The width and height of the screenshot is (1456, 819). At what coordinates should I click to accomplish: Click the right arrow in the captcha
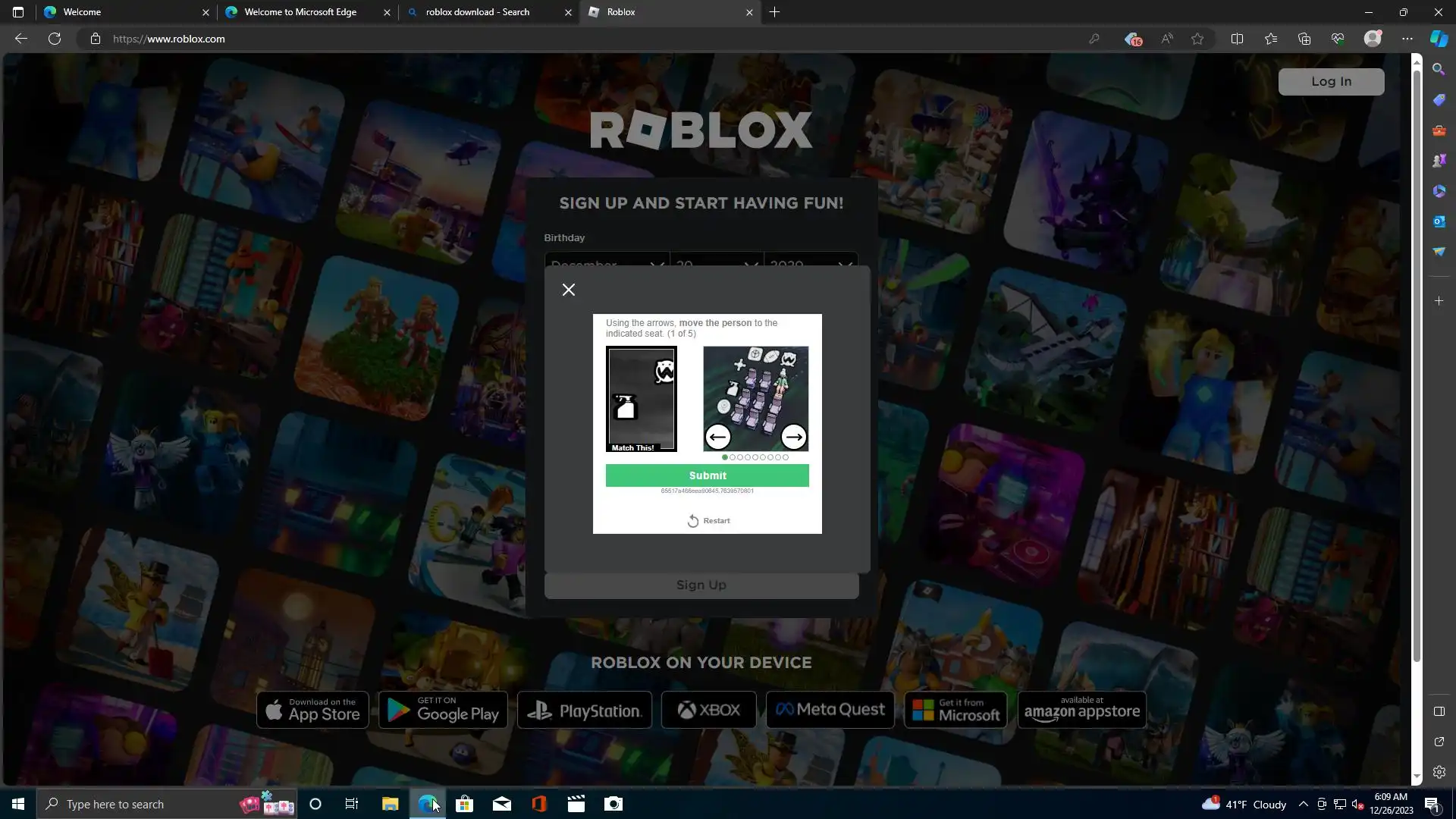(793, 437)
